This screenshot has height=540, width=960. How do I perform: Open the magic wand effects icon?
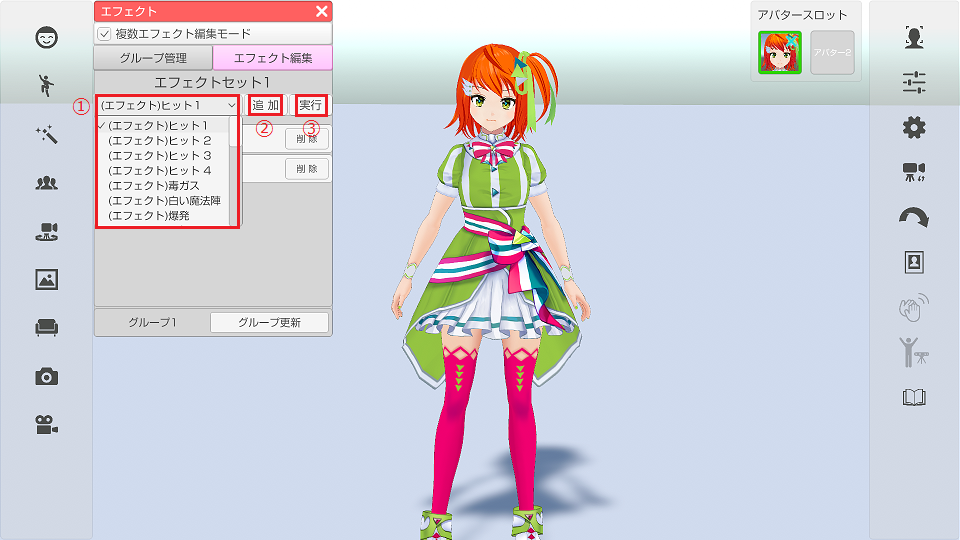tap(47, 134)
